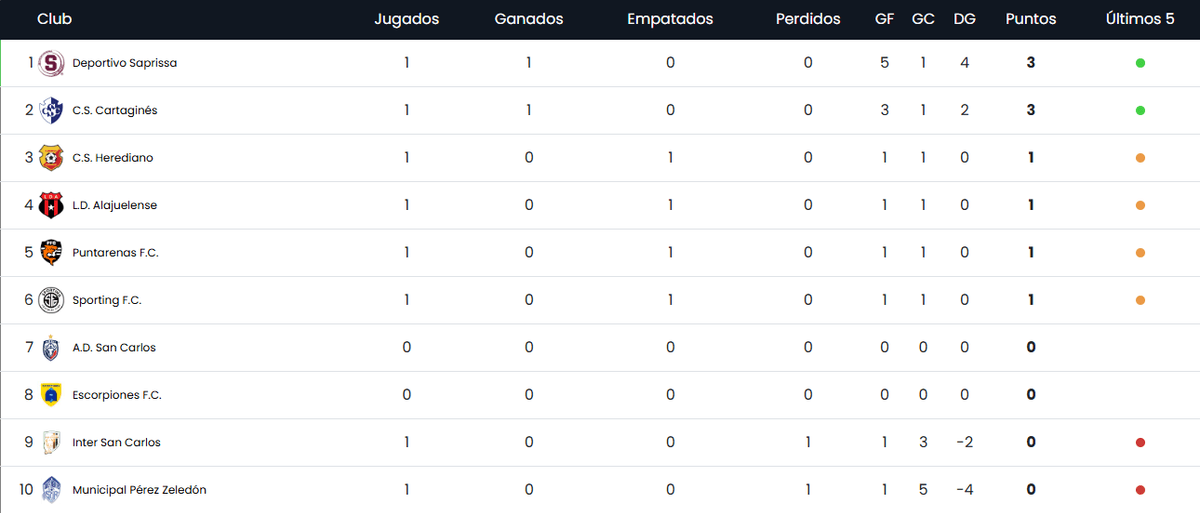Open the Deportivo Saprissa team name link
The height and width of the screenshot is (513, 1200).
(x=125, y=63)
